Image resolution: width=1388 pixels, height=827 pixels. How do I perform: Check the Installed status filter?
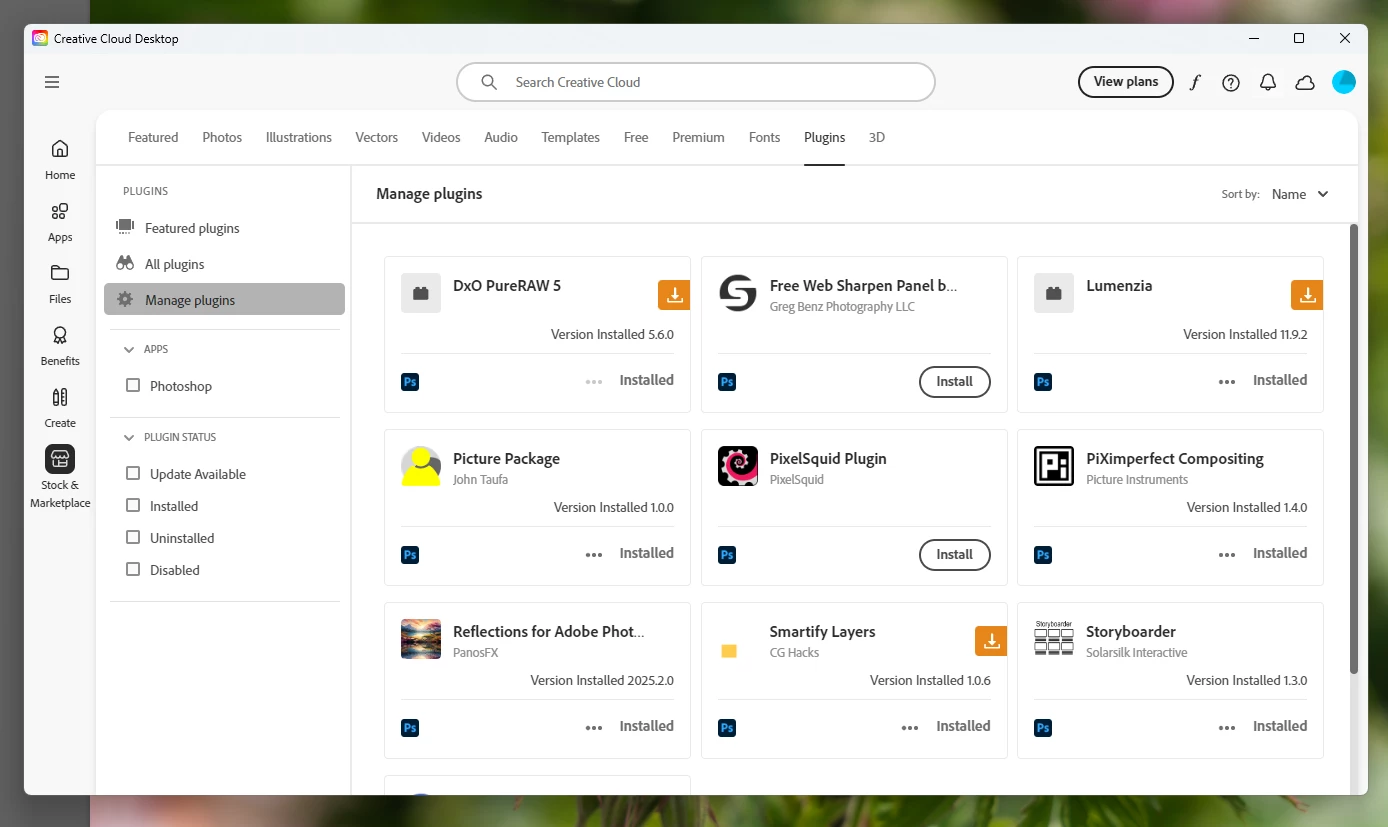[133, 505]
